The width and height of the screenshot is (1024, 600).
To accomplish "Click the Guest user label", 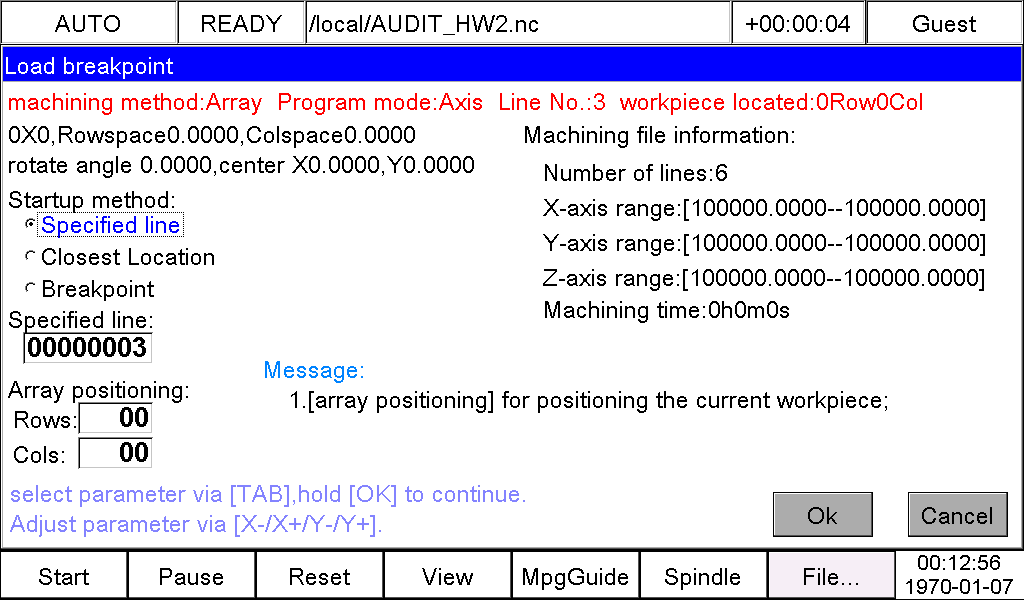I will [944, 24].
